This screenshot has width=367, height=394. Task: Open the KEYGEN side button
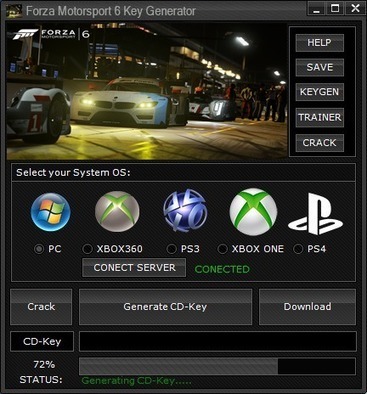coord(319,92)
